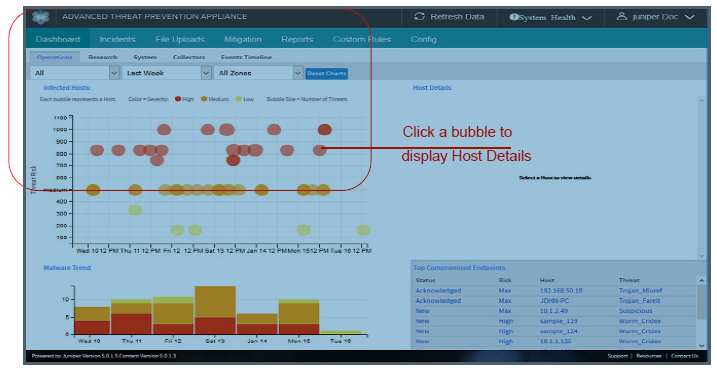Open the 'Last Week' time range dropdown
This screenshot has height=370, width=717.
click(166, 73)
